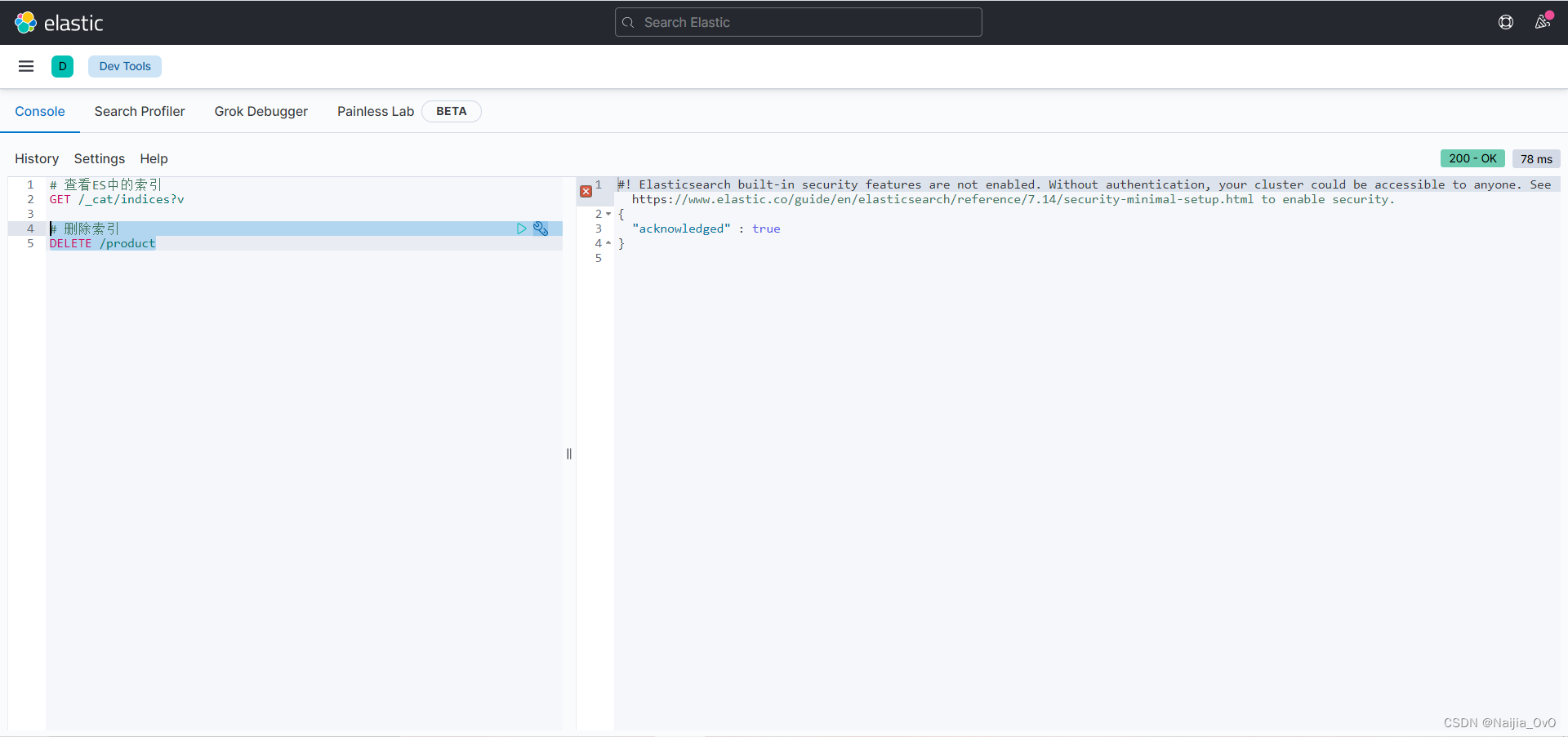
Task: Switch to the Console tab
Action: 40,111
